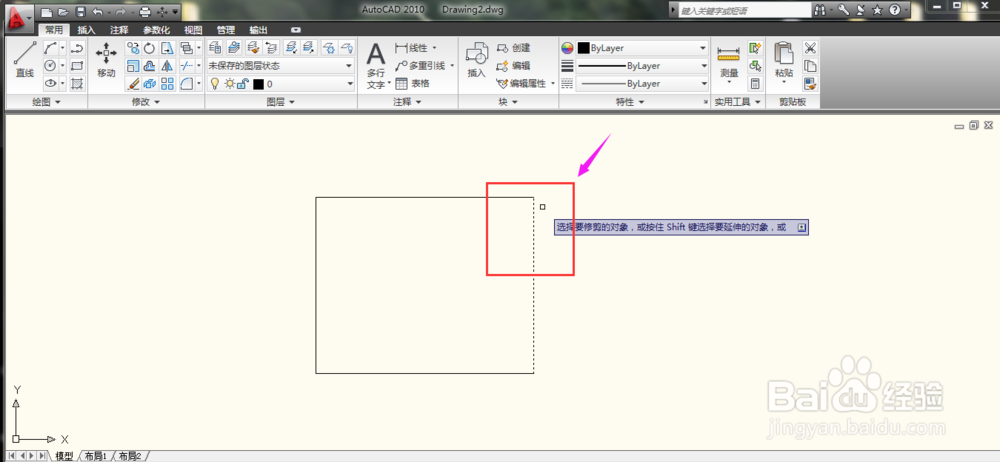Screen dimensions: 1000x462
Task: Use the Rotate tool
Action: pyautogui.click(x=150, y=48)
